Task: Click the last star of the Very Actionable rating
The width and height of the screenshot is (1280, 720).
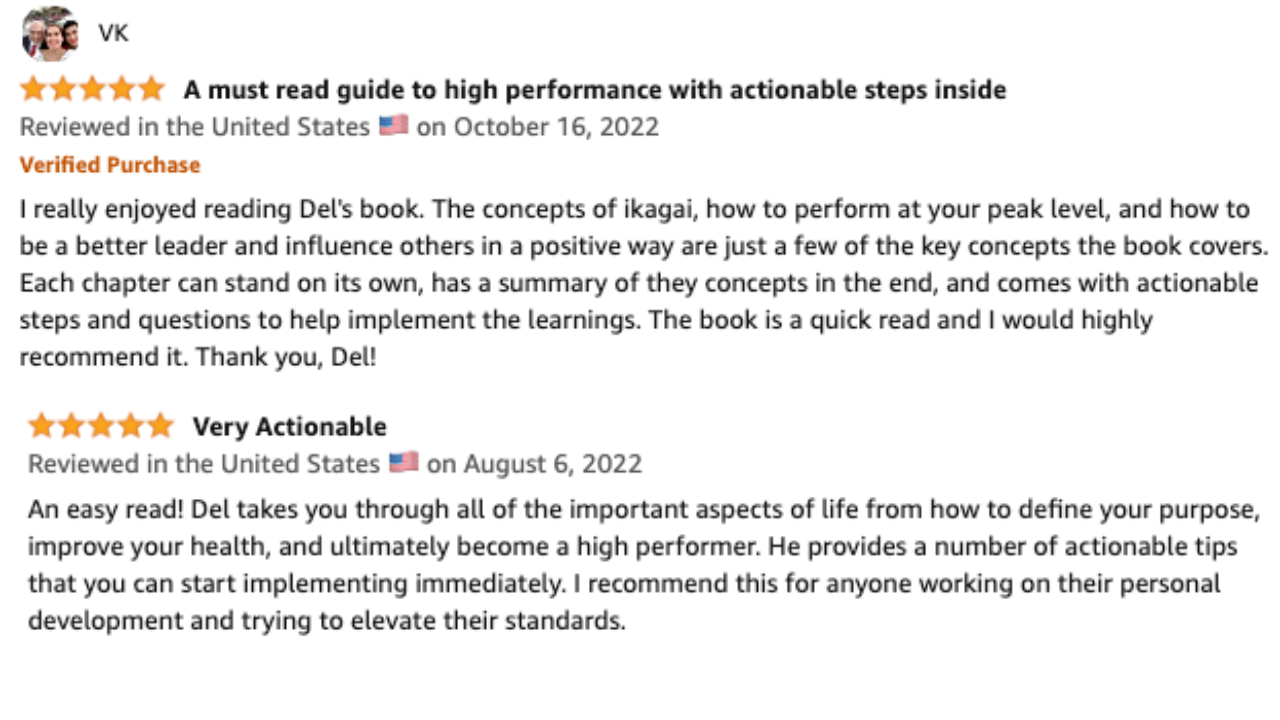Action: pyautogui.click(x=160, y=426)
